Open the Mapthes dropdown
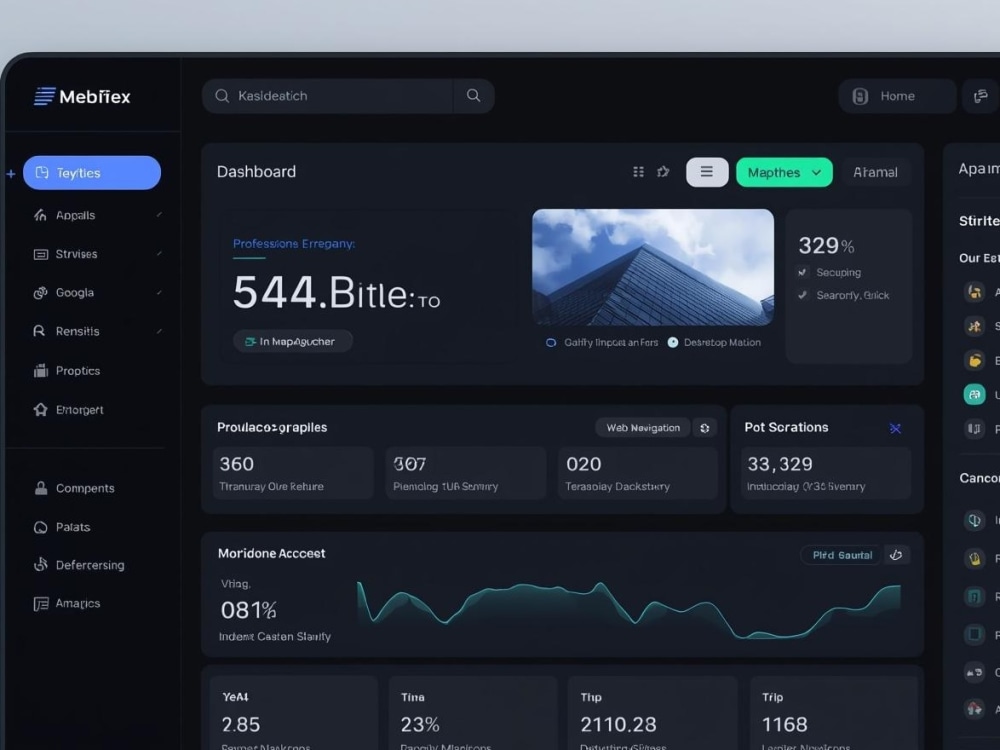This screenshot has width=1000, height=750. [x=784, y=172]
